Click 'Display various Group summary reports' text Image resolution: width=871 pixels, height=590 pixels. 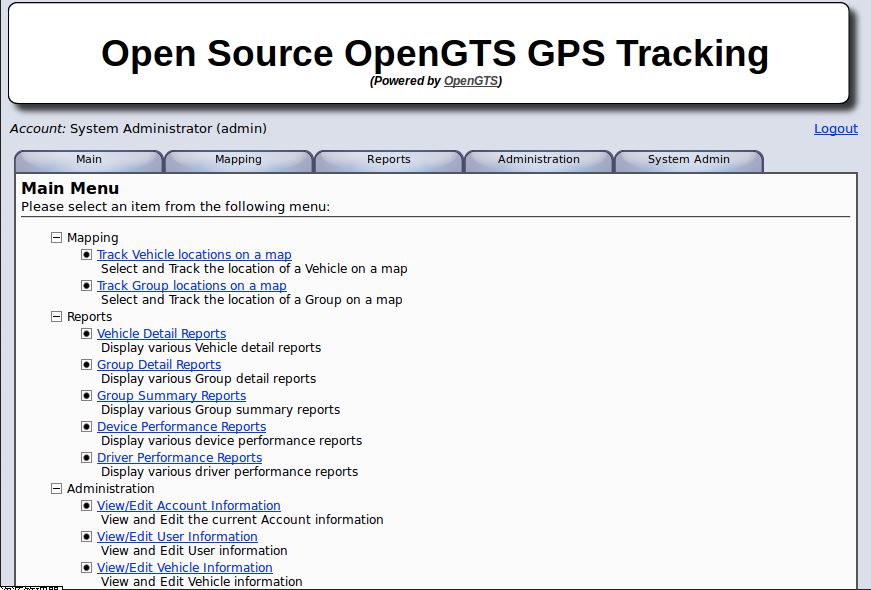(x=221, y=410)
